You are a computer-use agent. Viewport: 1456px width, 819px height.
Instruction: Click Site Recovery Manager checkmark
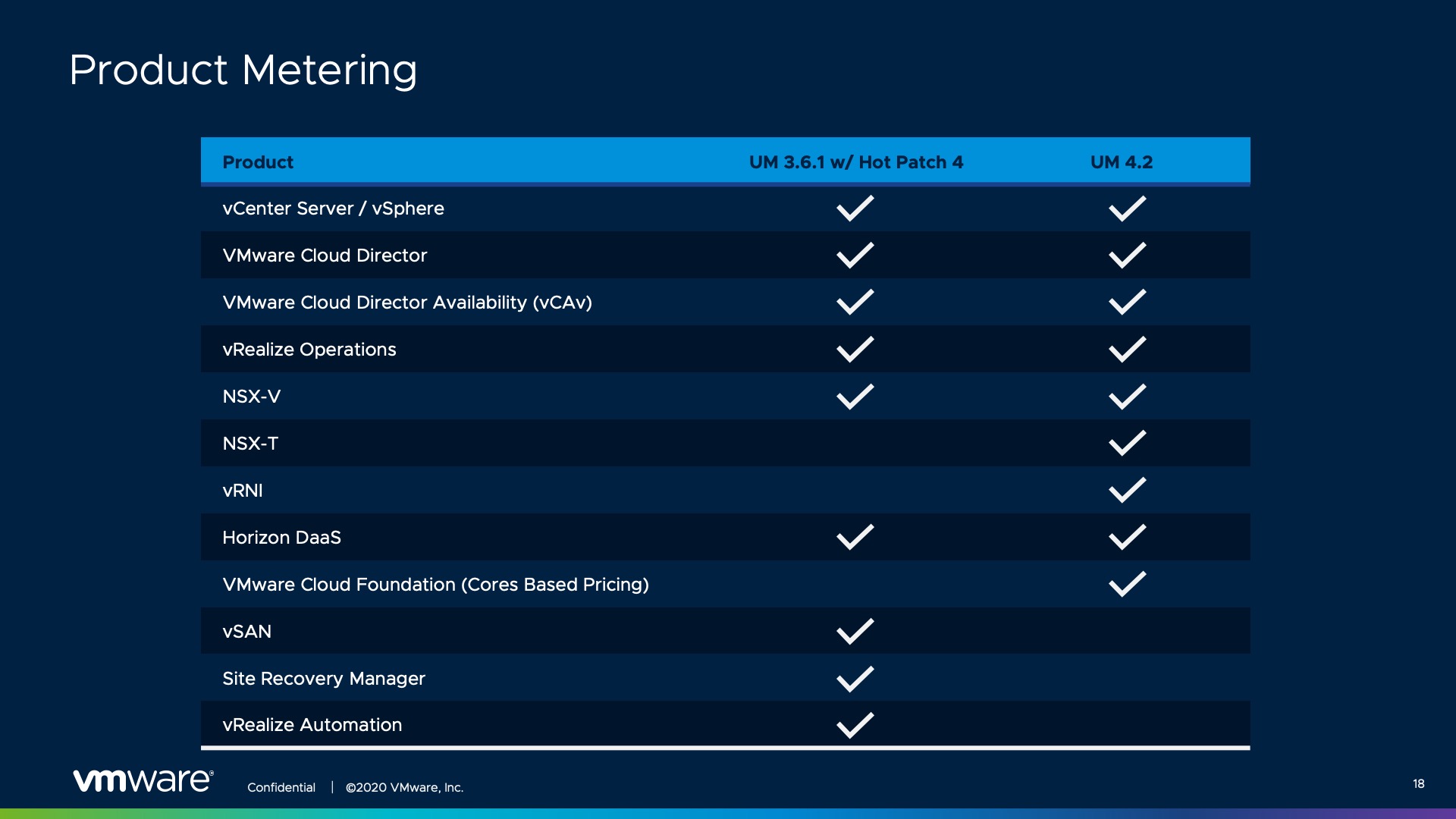pos(855,679)
